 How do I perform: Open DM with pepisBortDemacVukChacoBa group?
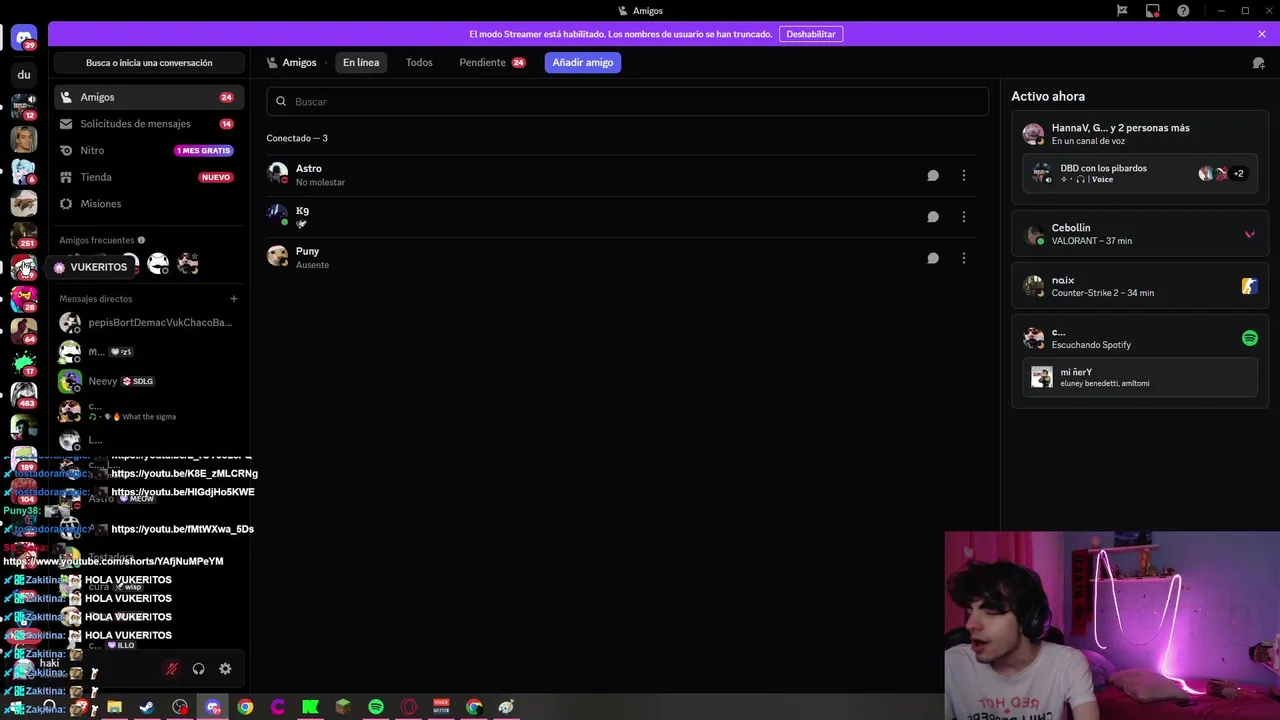149,323
